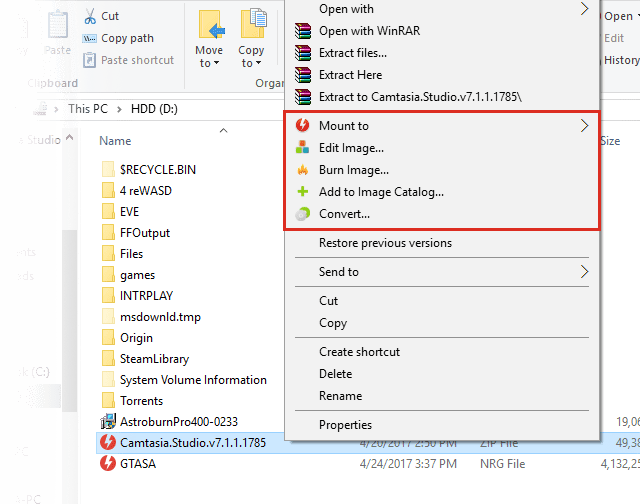Open Properties from context menu
Viewport: 640px width, 504px height.
point(442,425)
